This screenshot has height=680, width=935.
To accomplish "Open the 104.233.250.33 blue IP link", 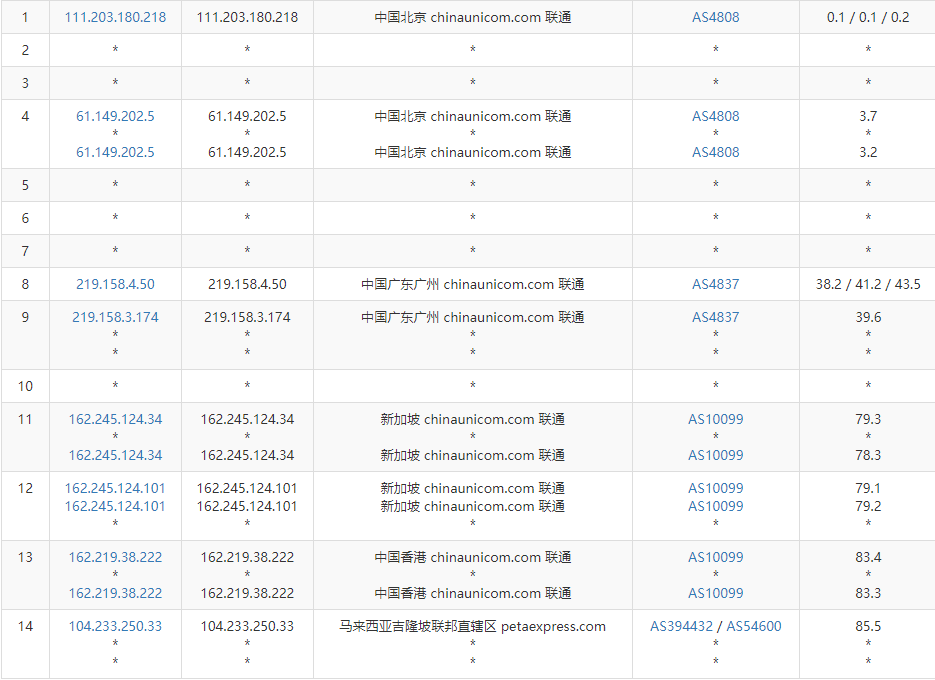I will point(115,626).
